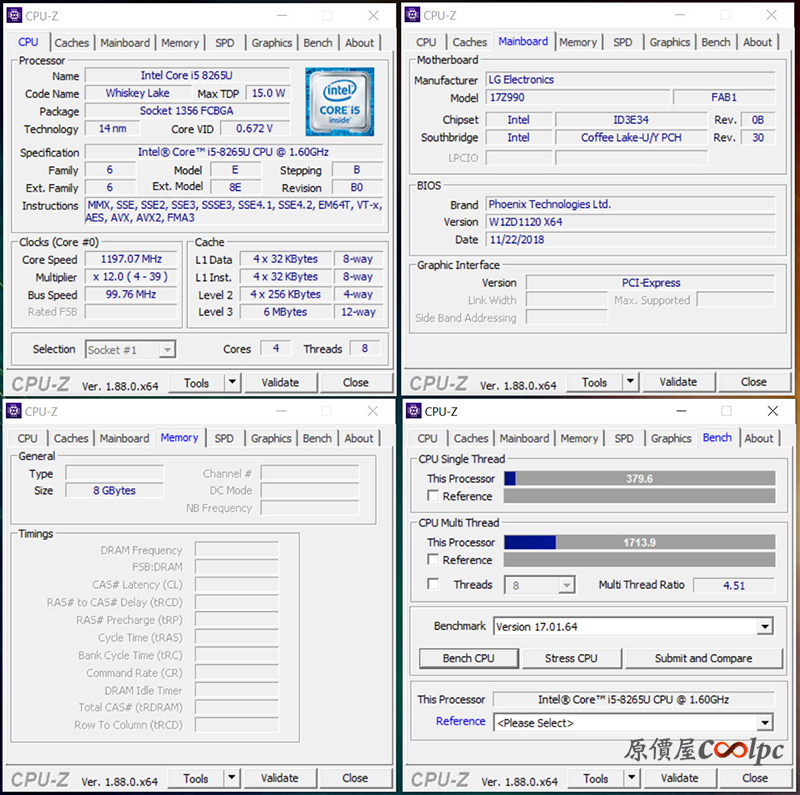Click CPU-Z app icon in Memory window title bar
Viewport: 800px width, 795px height.
click(14, 411)
